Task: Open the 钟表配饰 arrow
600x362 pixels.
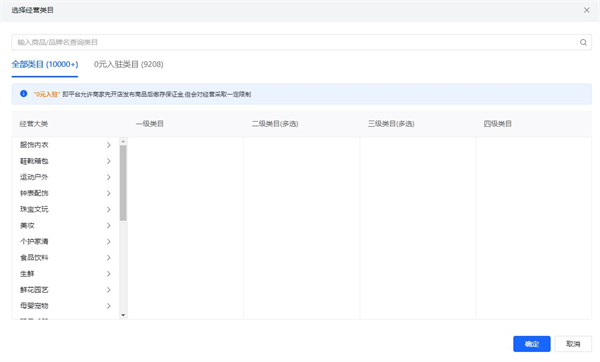Action: [109, 193]
